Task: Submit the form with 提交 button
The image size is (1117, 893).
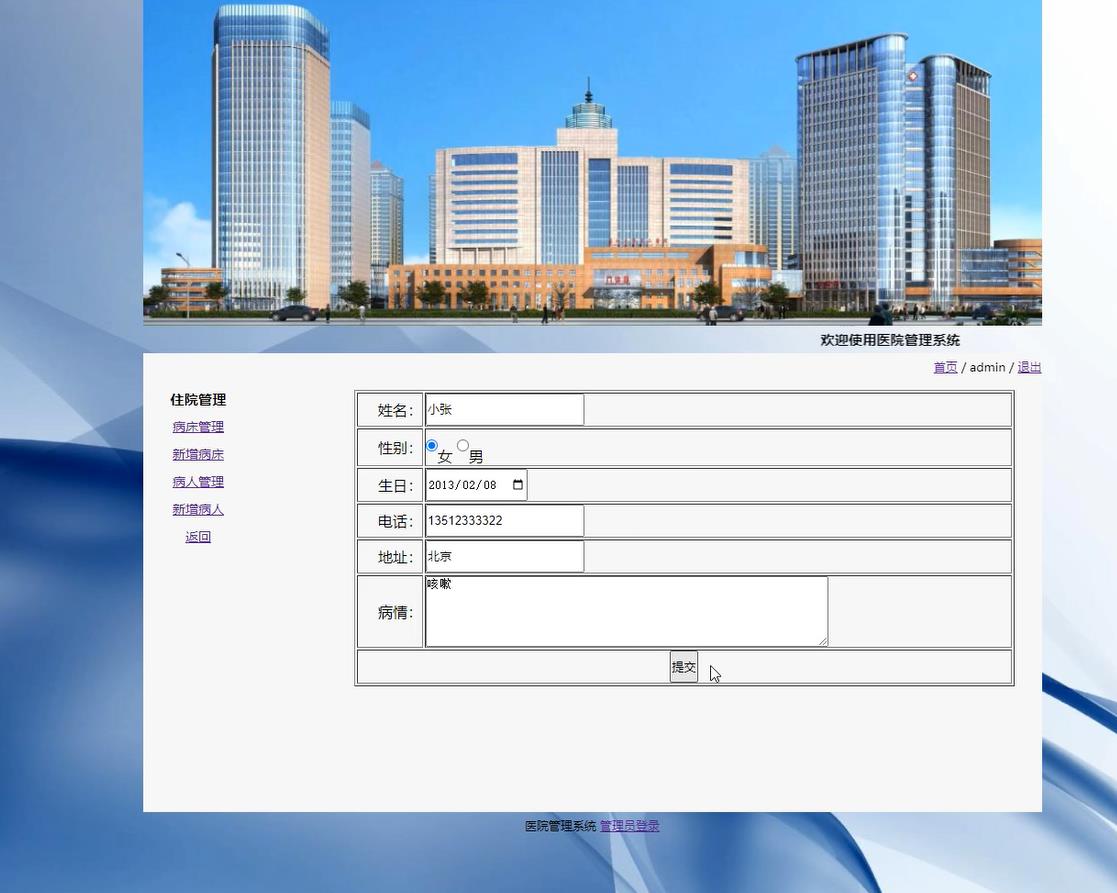Action: tap(684, 667)
